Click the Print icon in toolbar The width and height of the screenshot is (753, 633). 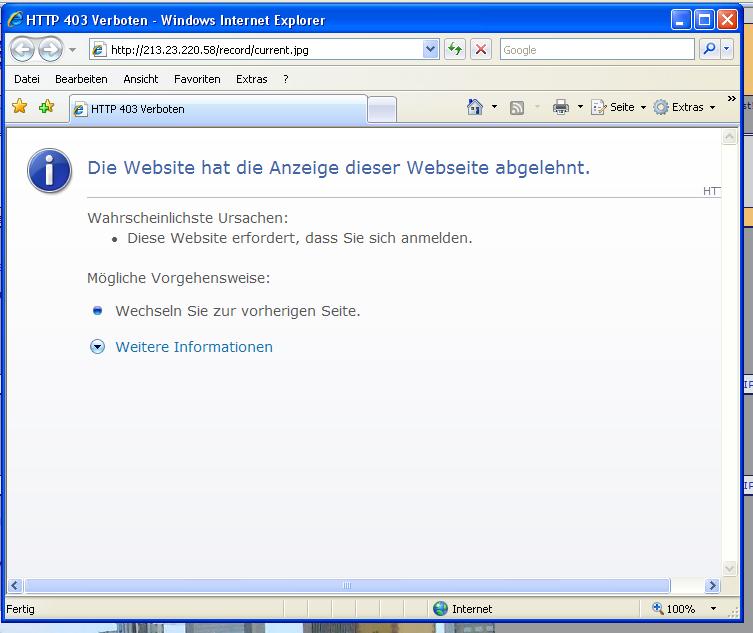561,107
